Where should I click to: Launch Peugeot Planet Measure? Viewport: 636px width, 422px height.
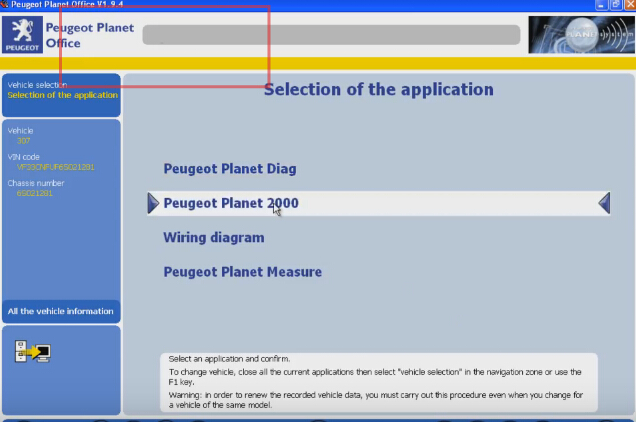pos(243,272)
